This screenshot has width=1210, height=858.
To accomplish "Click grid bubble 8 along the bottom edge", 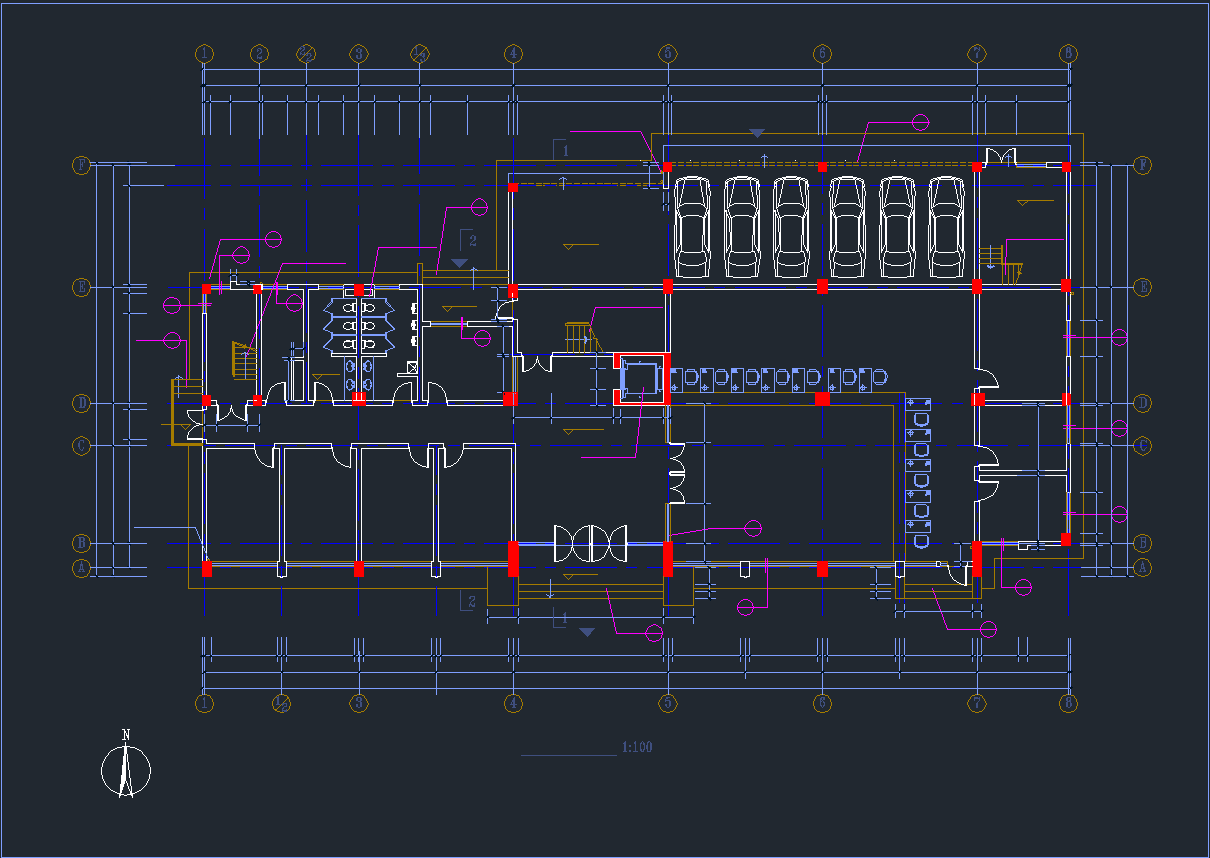I will point(1068,703).
